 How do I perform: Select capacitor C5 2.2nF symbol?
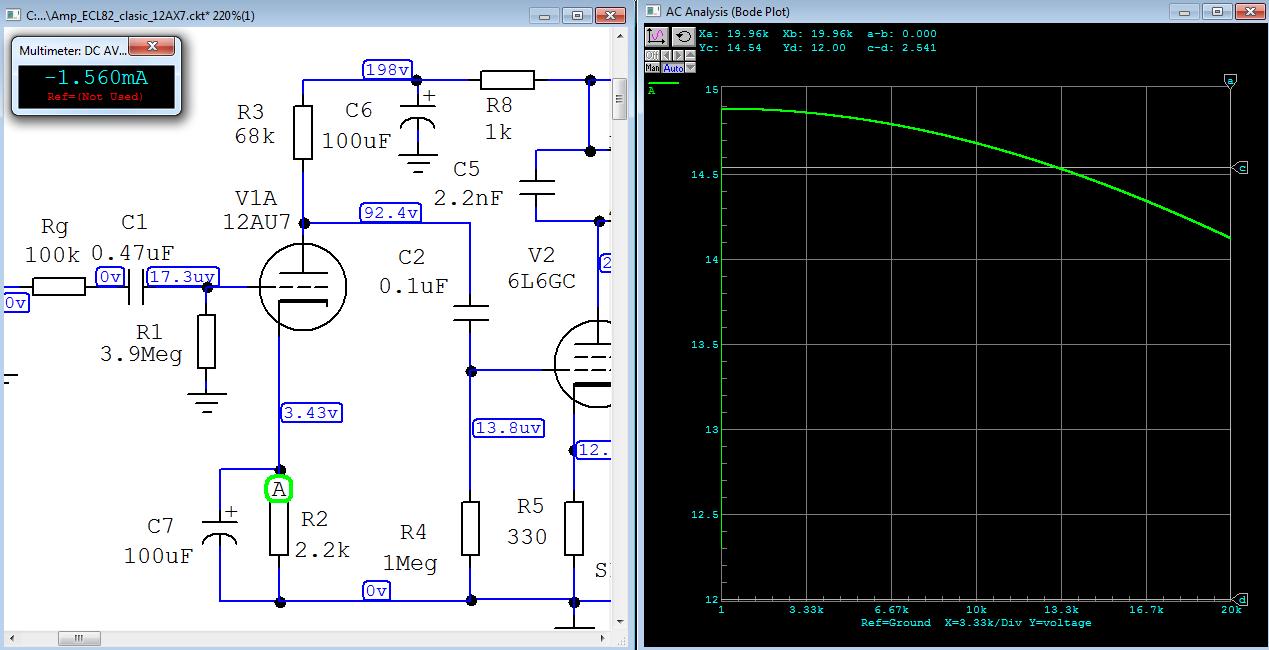(537, 186)
